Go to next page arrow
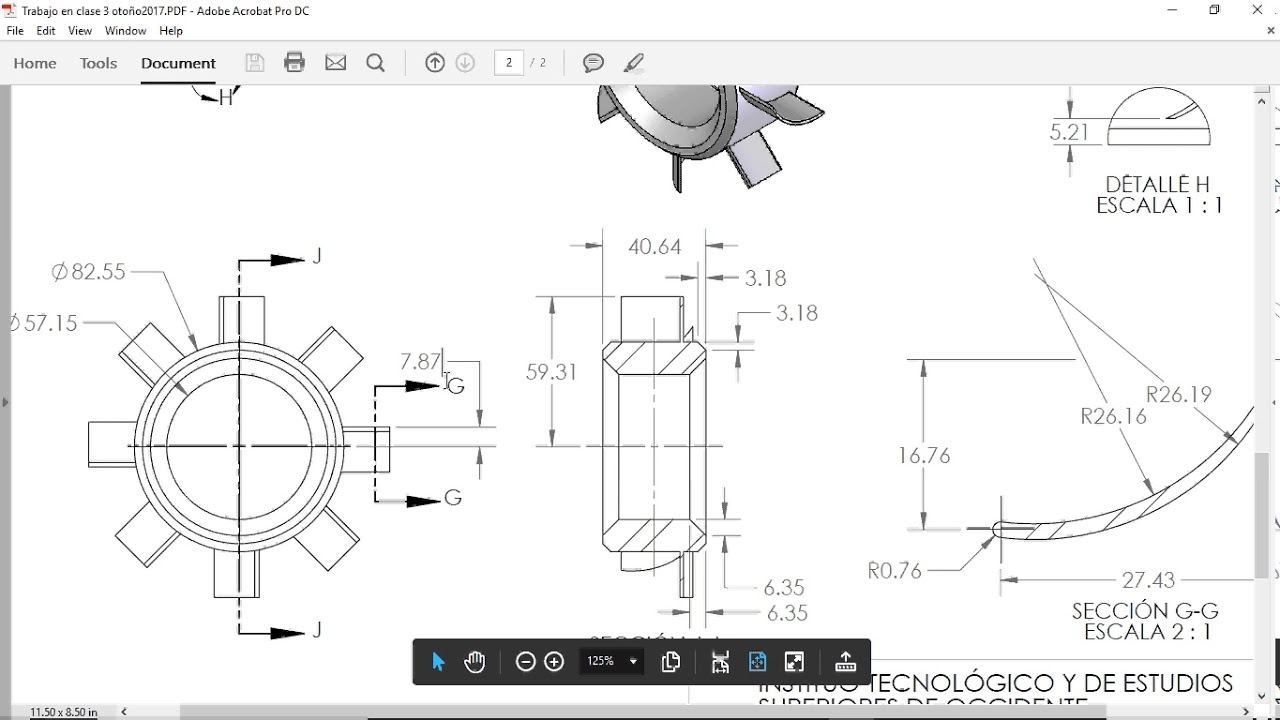The image size is (1280, 720). click(x=465, y=63)
